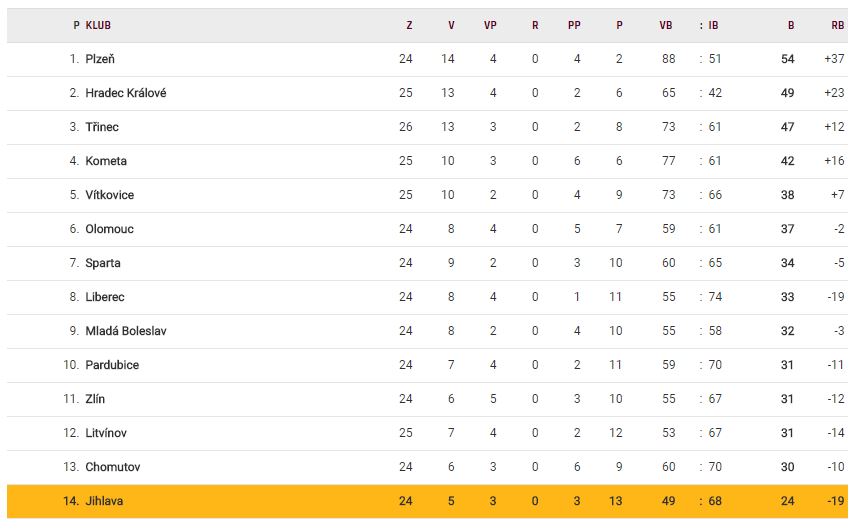Click the VB goals-for column header
Screen dimensions: 856x530
(x=666, y=26)
